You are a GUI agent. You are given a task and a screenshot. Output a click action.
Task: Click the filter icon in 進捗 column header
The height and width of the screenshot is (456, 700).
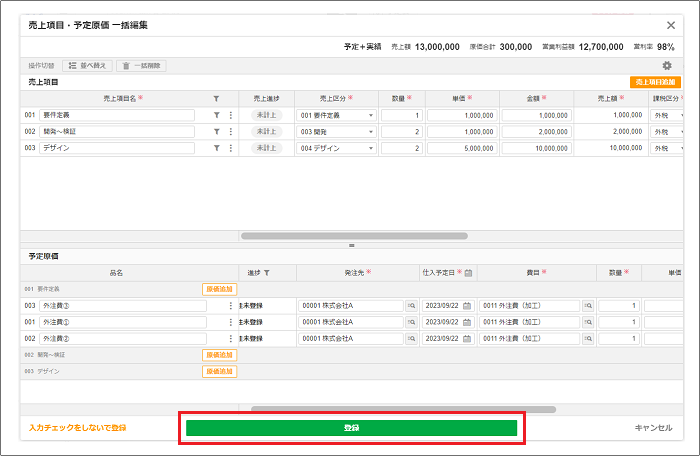click(267, 273)
